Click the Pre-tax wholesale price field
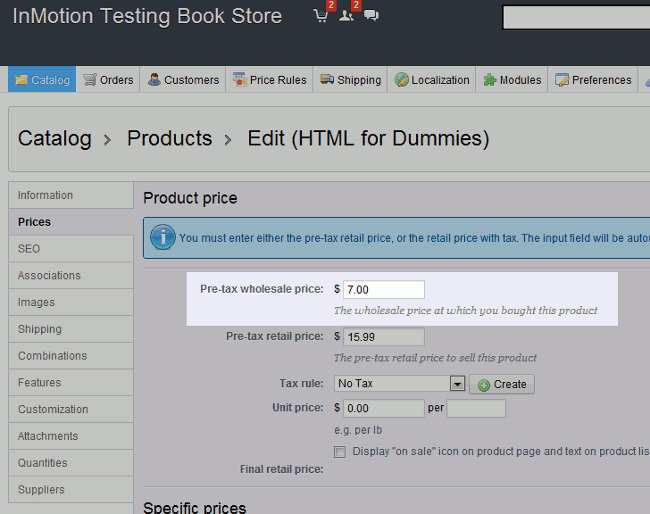The height and width of the screenshot is (514, 650). (x=384, y=289)
